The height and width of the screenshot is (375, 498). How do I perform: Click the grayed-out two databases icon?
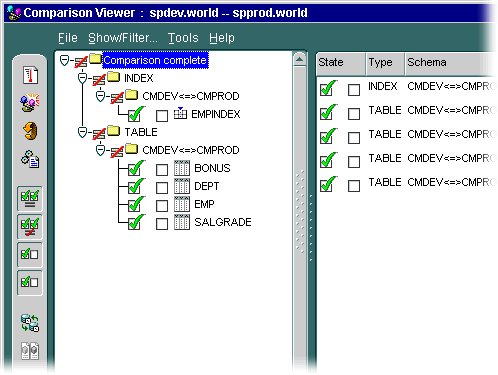click(x=30, y=351)
